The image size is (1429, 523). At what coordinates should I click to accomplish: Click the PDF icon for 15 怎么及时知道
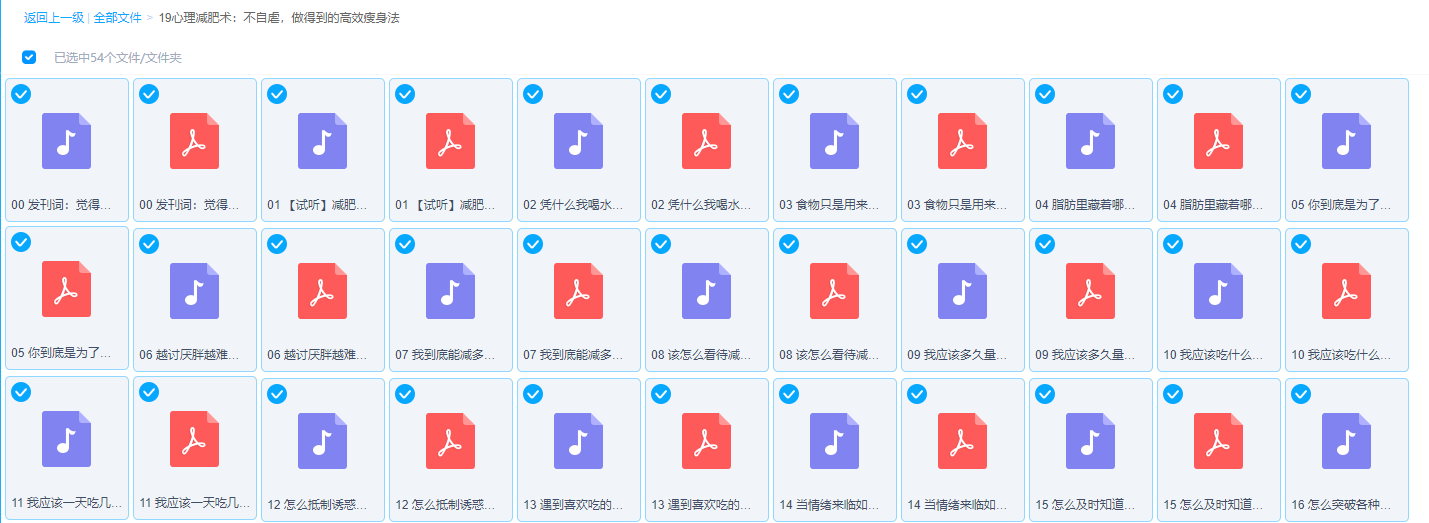[1218, 441]
